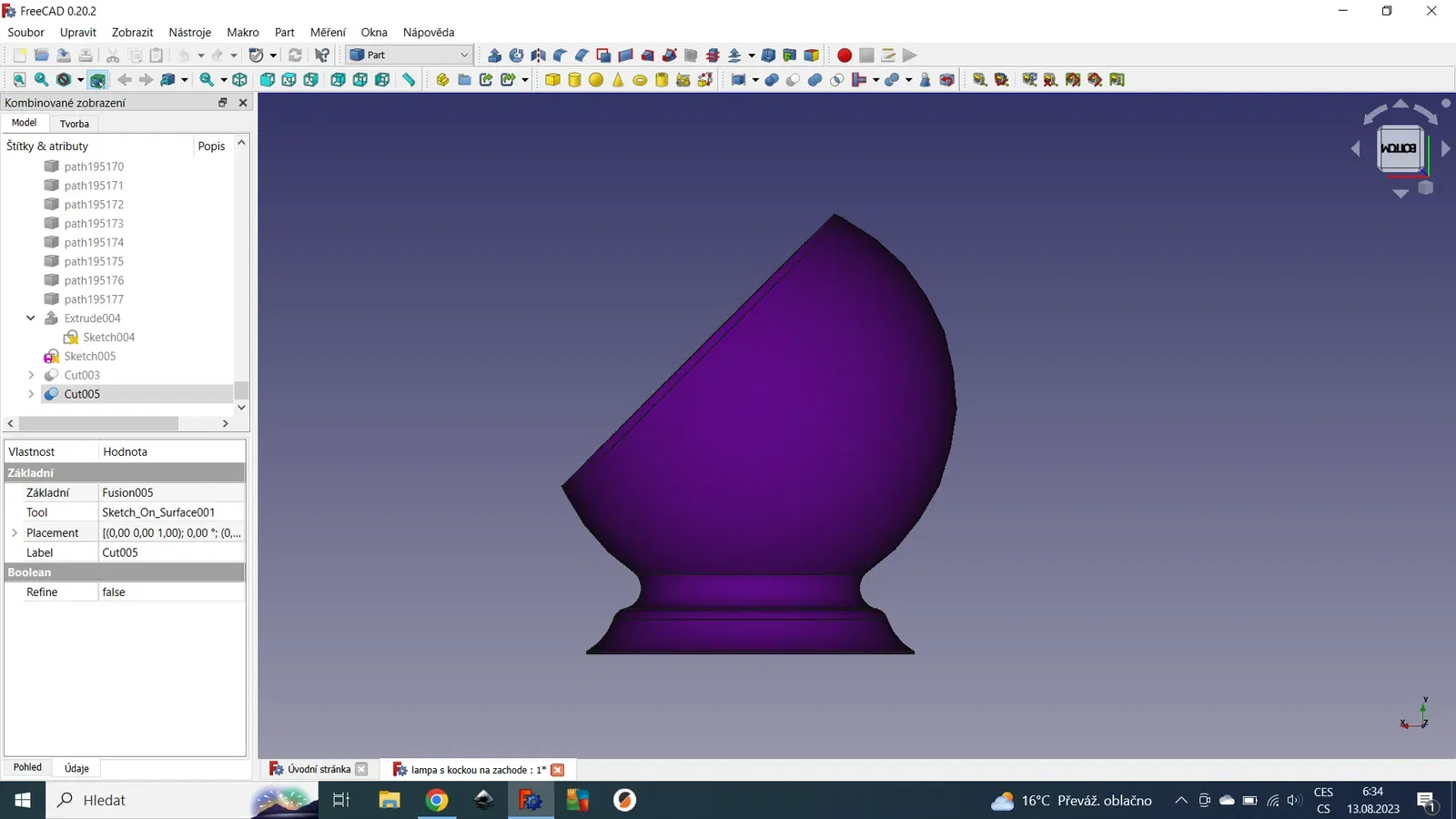Toggle the bounding box view button

(x=97, y=80)
